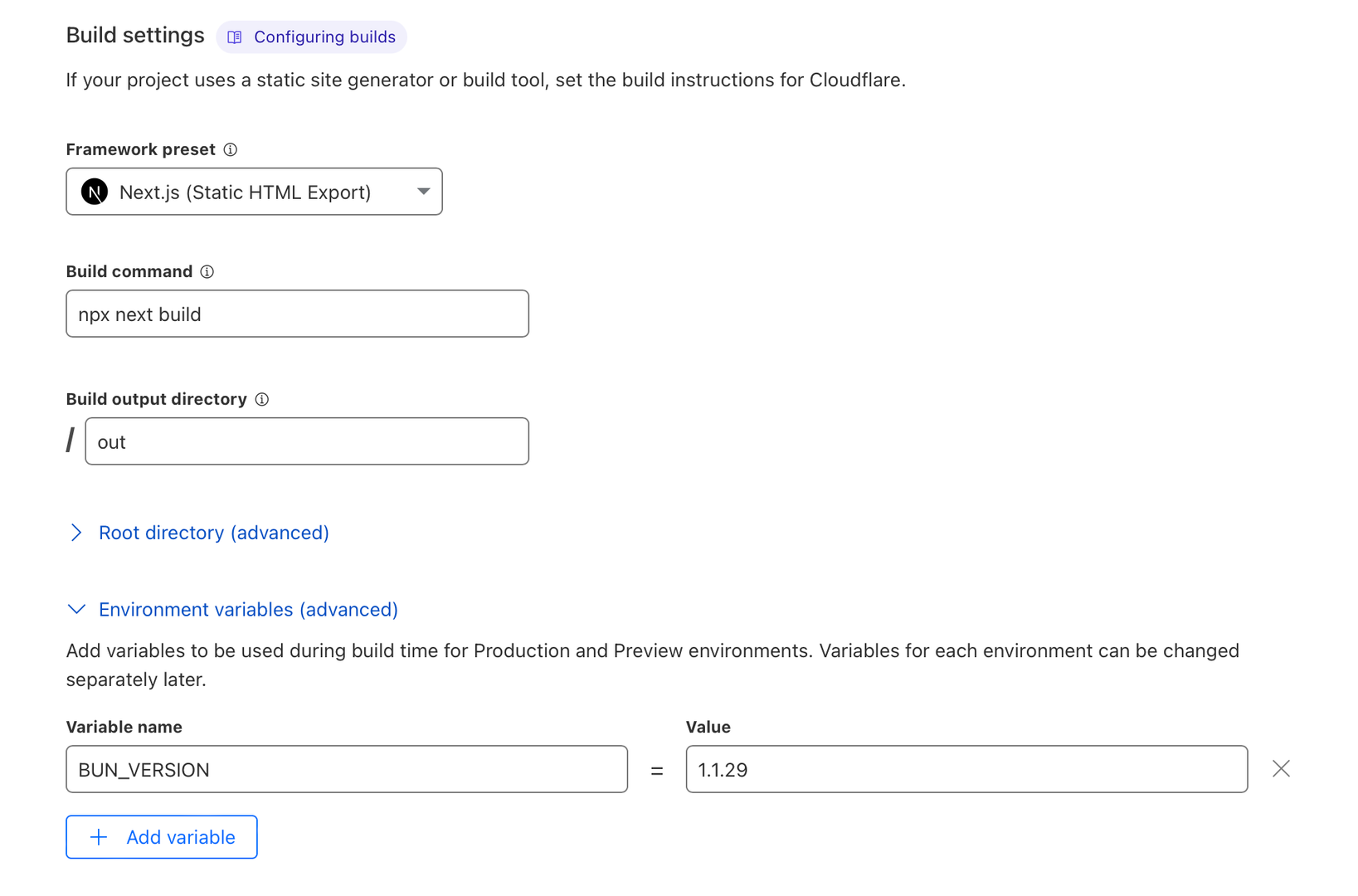Click the Variable name field with BUN_VERSION

coord(346,769)
